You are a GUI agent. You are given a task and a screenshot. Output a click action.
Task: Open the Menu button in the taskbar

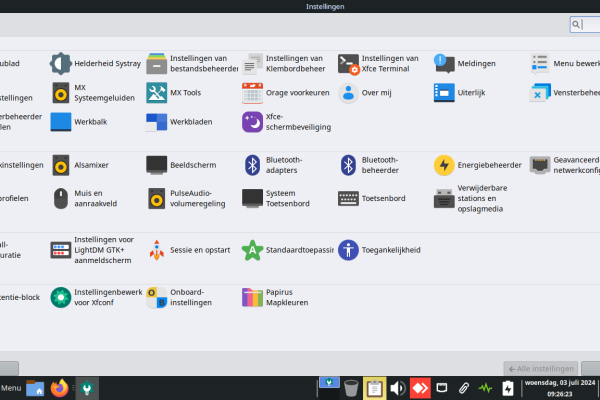coord(11,388)
